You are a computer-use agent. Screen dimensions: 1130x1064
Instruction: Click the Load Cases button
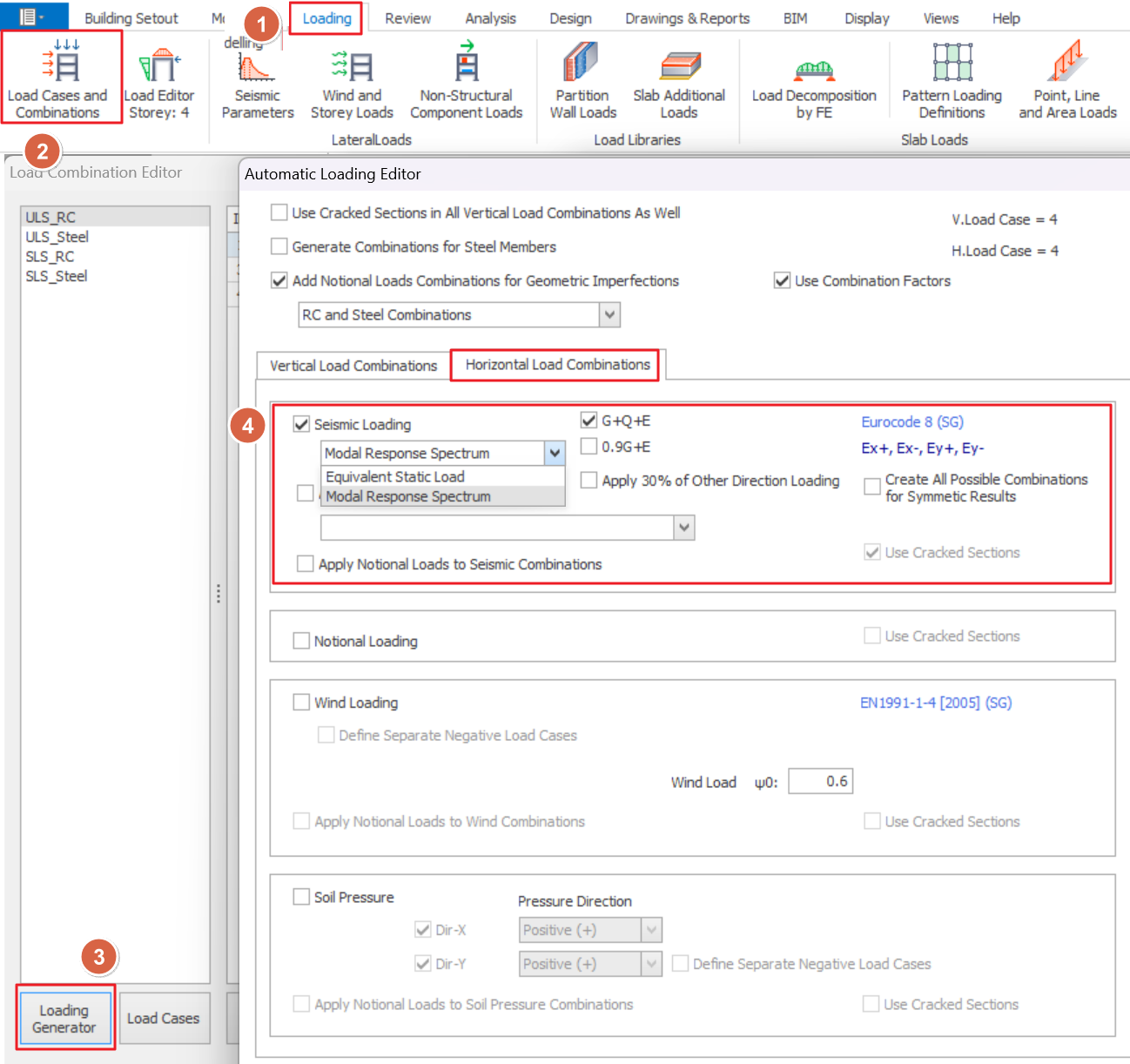[164, 1018]
